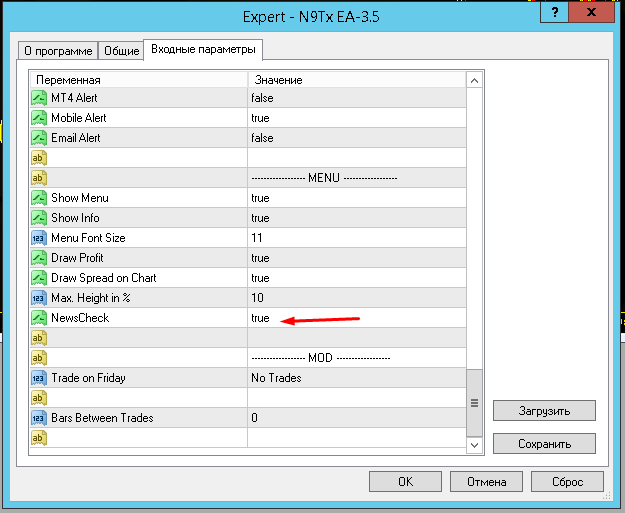This screenshot has height=513, width=625.
Task: Select the MOD separator value cell
Action: click(357, 358)
